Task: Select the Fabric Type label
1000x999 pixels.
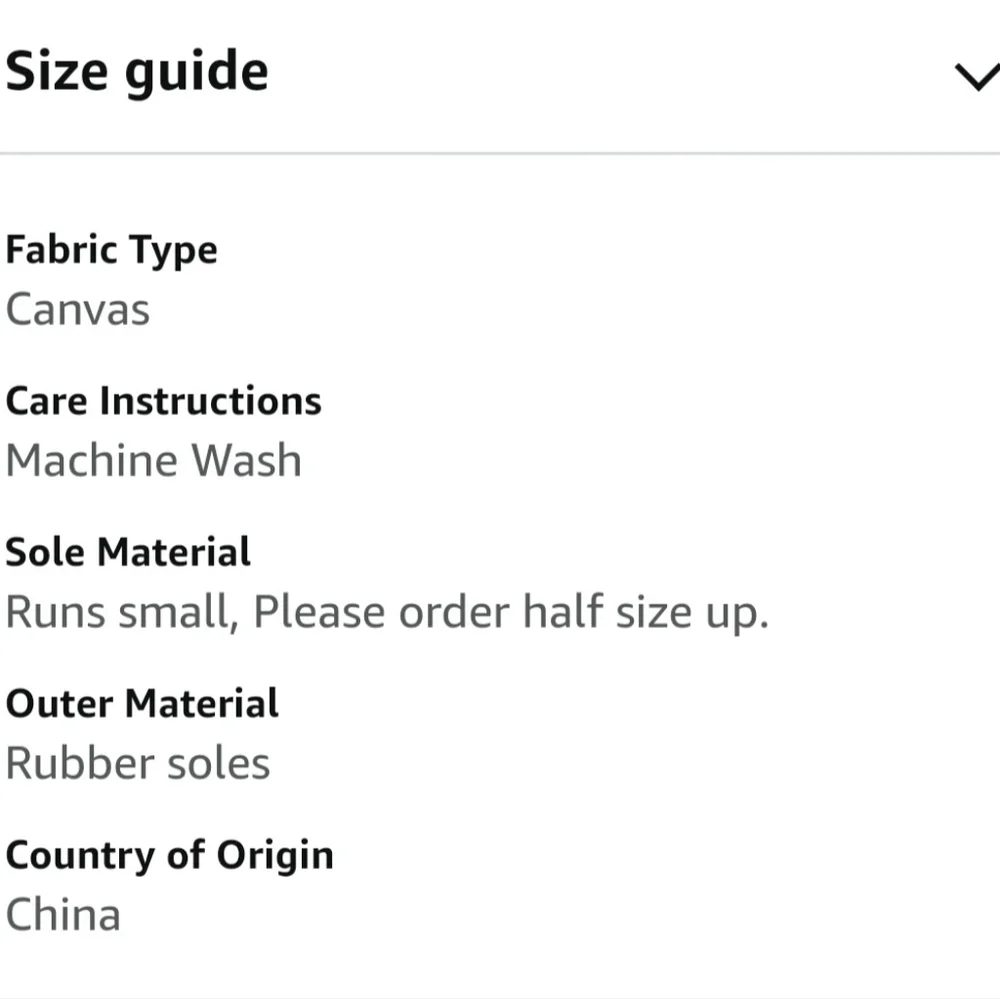Action: [111, 250]
